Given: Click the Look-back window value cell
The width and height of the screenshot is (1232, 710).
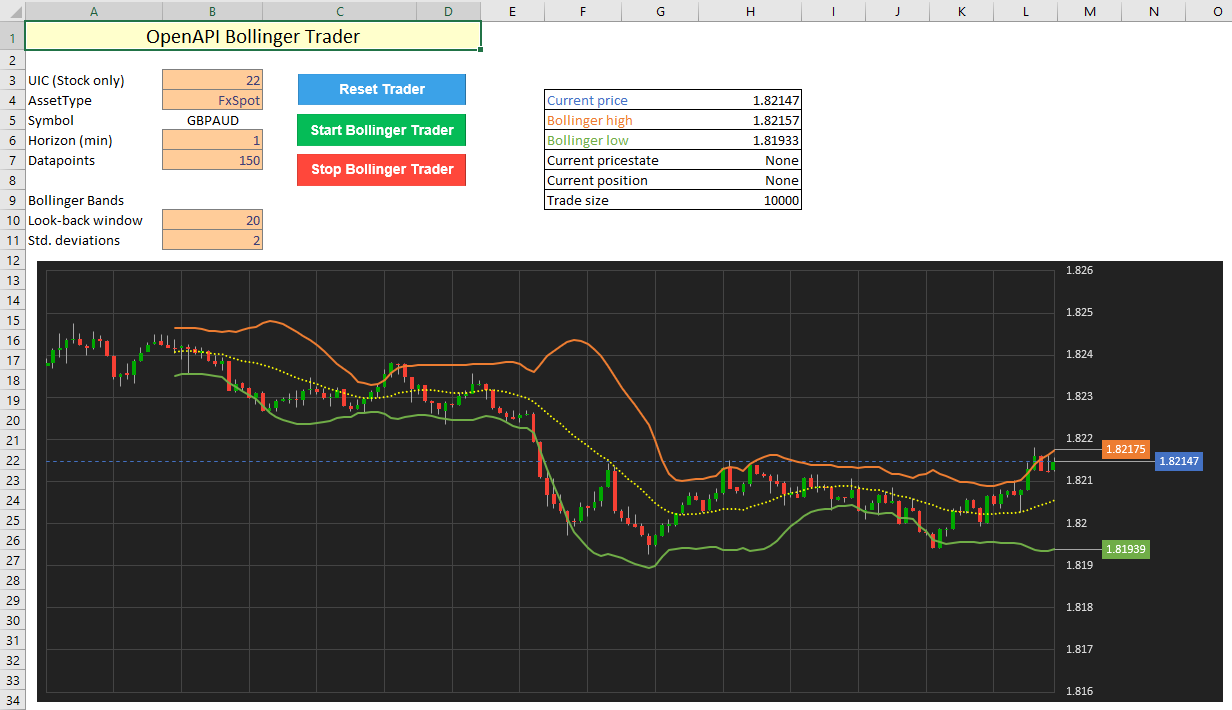Looking at the screenshot, I should 212,220.
